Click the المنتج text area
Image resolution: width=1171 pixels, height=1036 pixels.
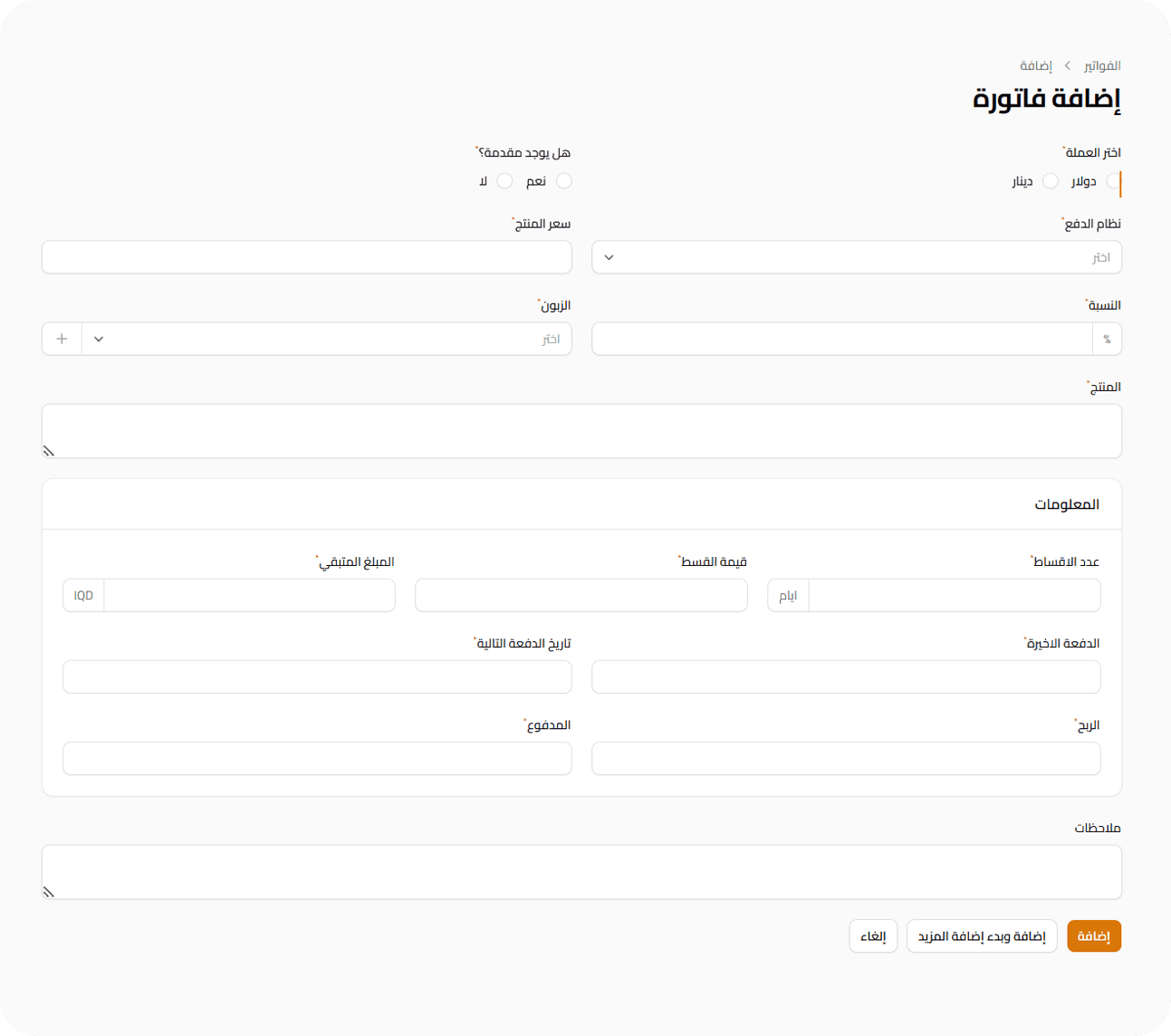[x=581, y=431]
